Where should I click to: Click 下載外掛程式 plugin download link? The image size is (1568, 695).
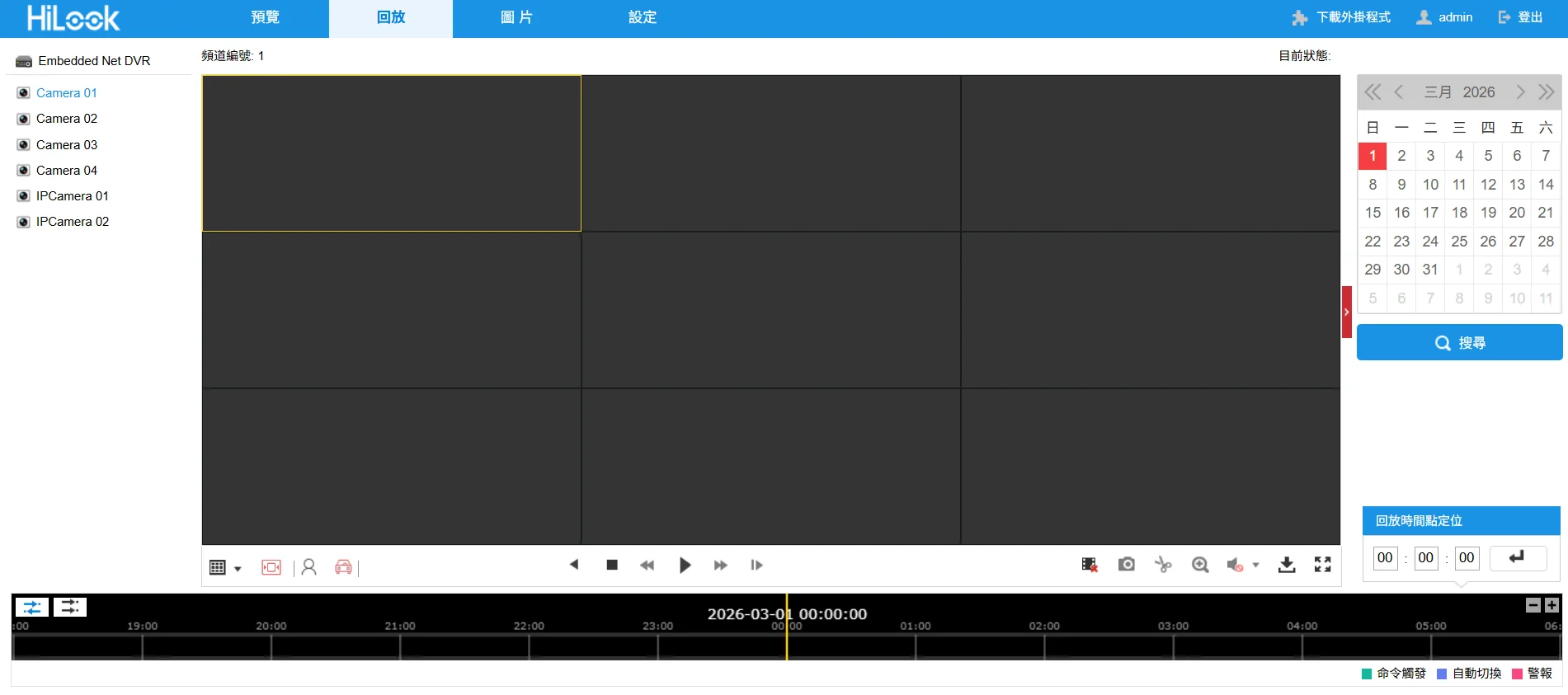[1341, 17]
